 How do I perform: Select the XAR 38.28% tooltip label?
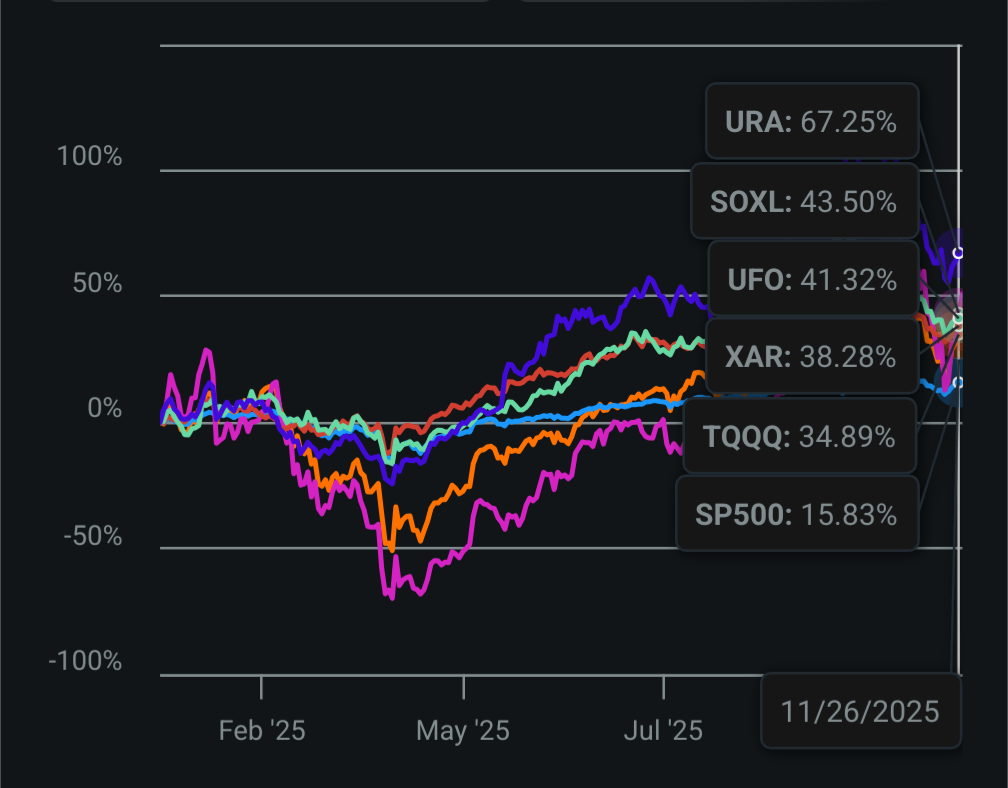(x=811, y=355)
